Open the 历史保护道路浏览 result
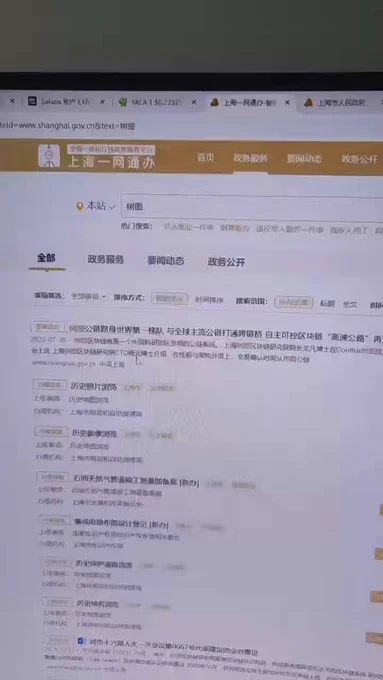This screenshot has width=383, height=680. point(104,565)
